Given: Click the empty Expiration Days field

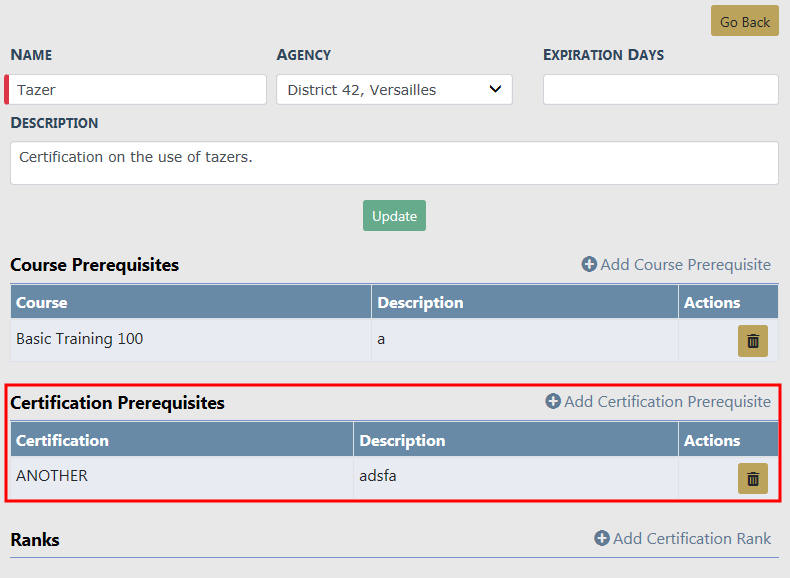Looking at the screenshot, I should (x=660, y=90).
